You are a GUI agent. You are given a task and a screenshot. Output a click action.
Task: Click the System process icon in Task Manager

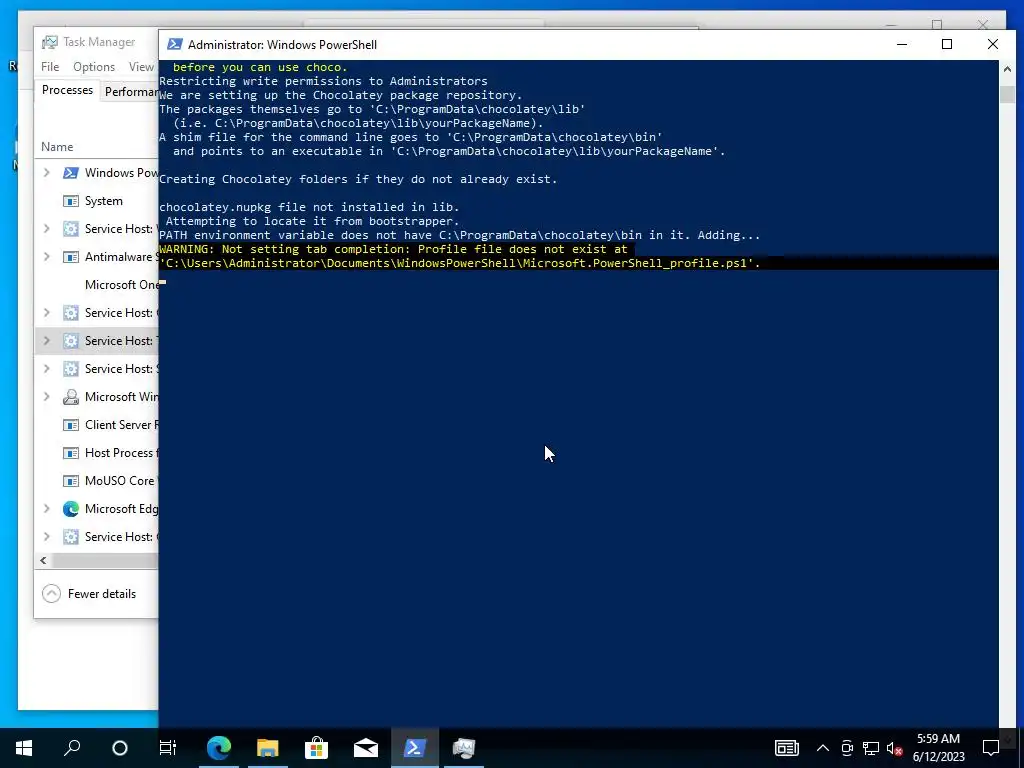[71, 201]
